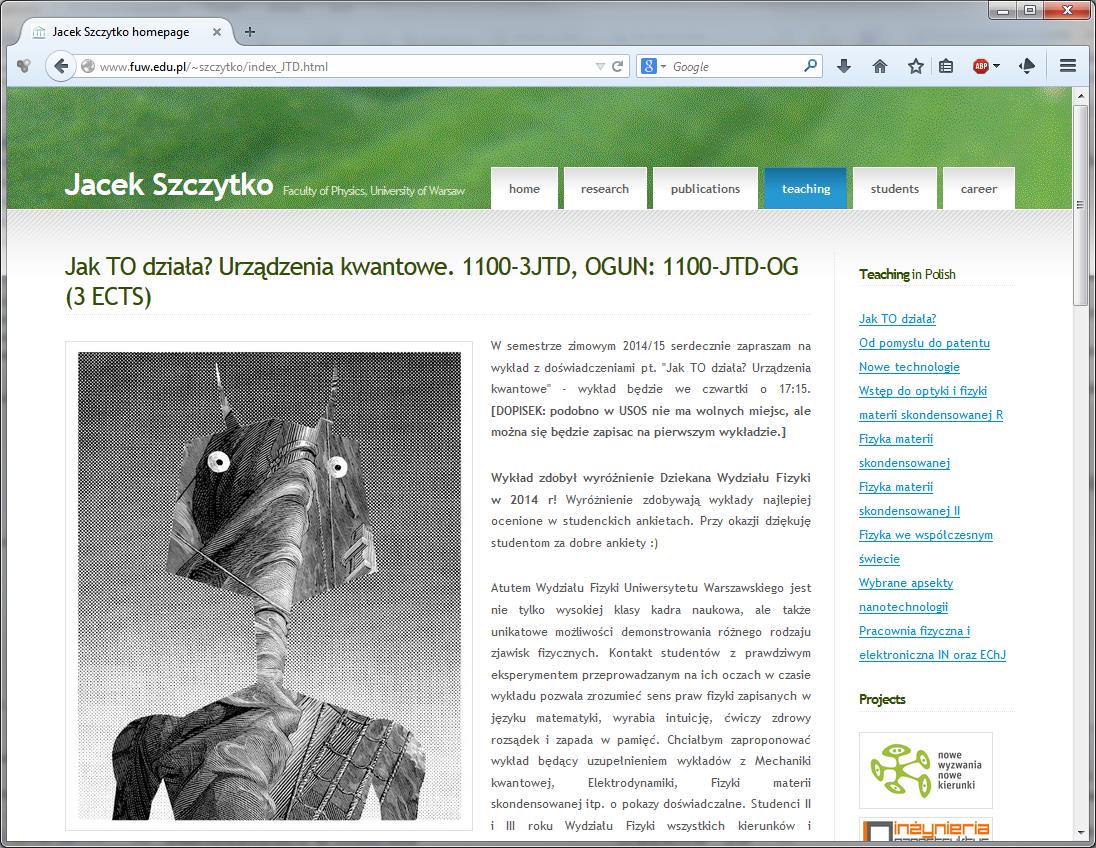Click the toolbar icon right of ABP dropdown
The width and height of the screenshot is (1096, 848).
[x=1027, y=66]
